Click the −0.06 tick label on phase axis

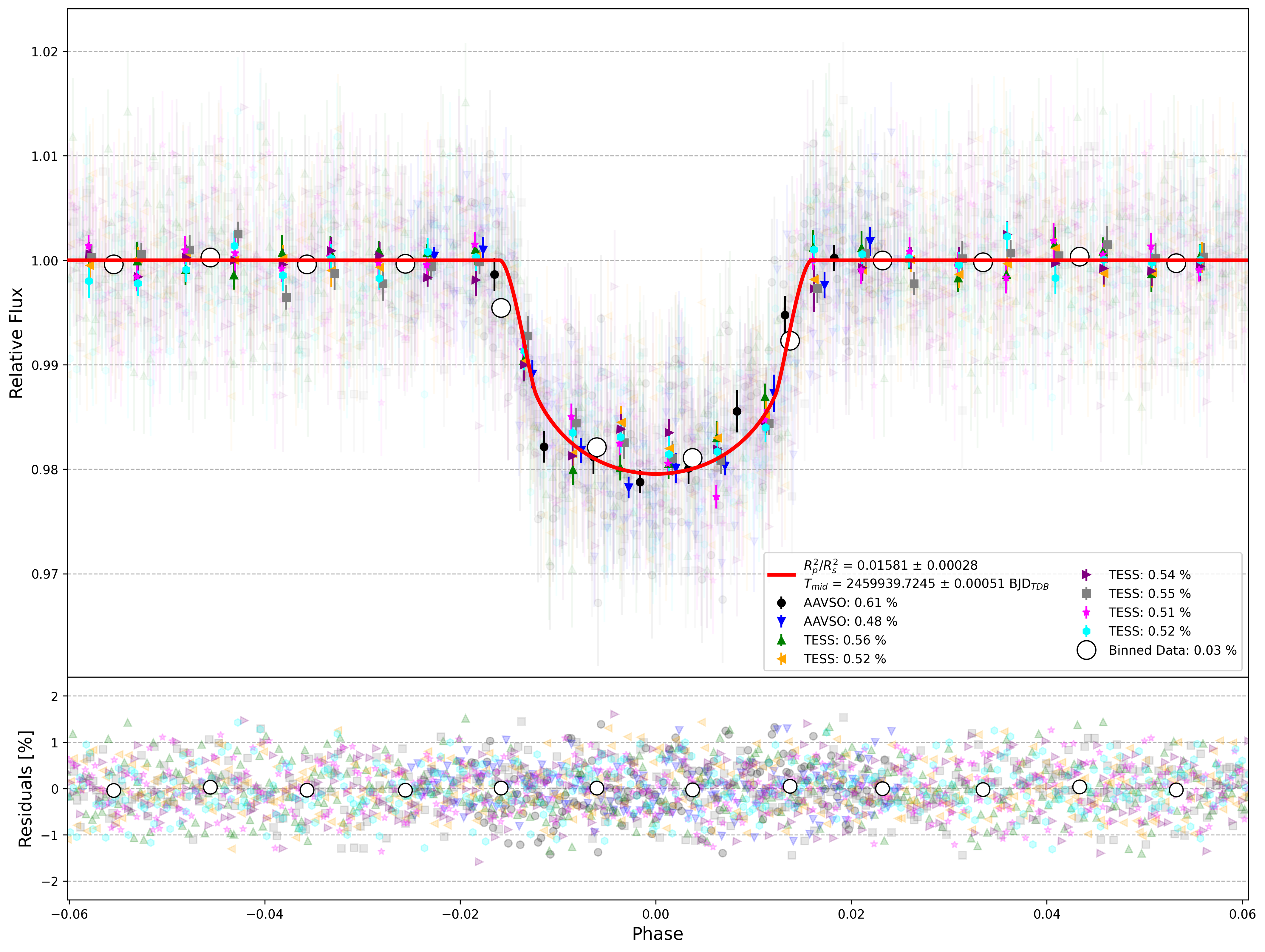click(69, 914)
